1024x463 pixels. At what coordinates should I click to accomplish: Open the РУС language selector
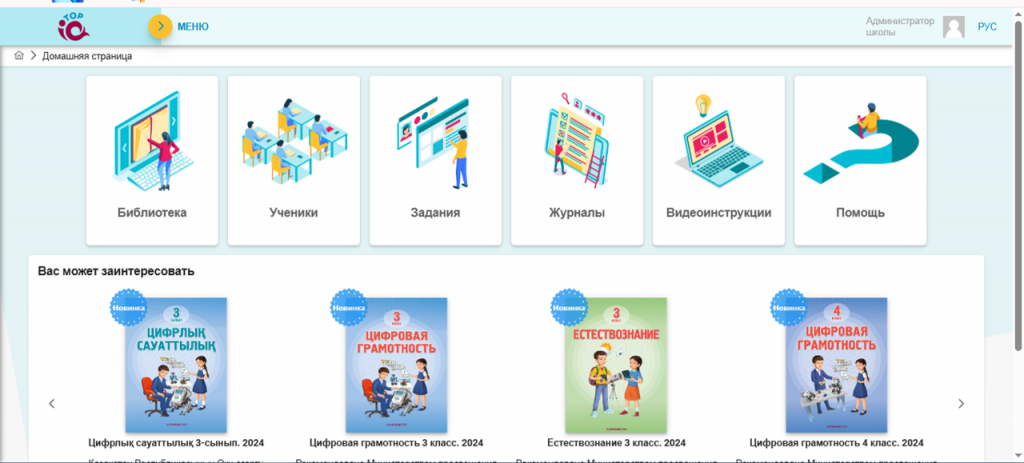(987, 27)
